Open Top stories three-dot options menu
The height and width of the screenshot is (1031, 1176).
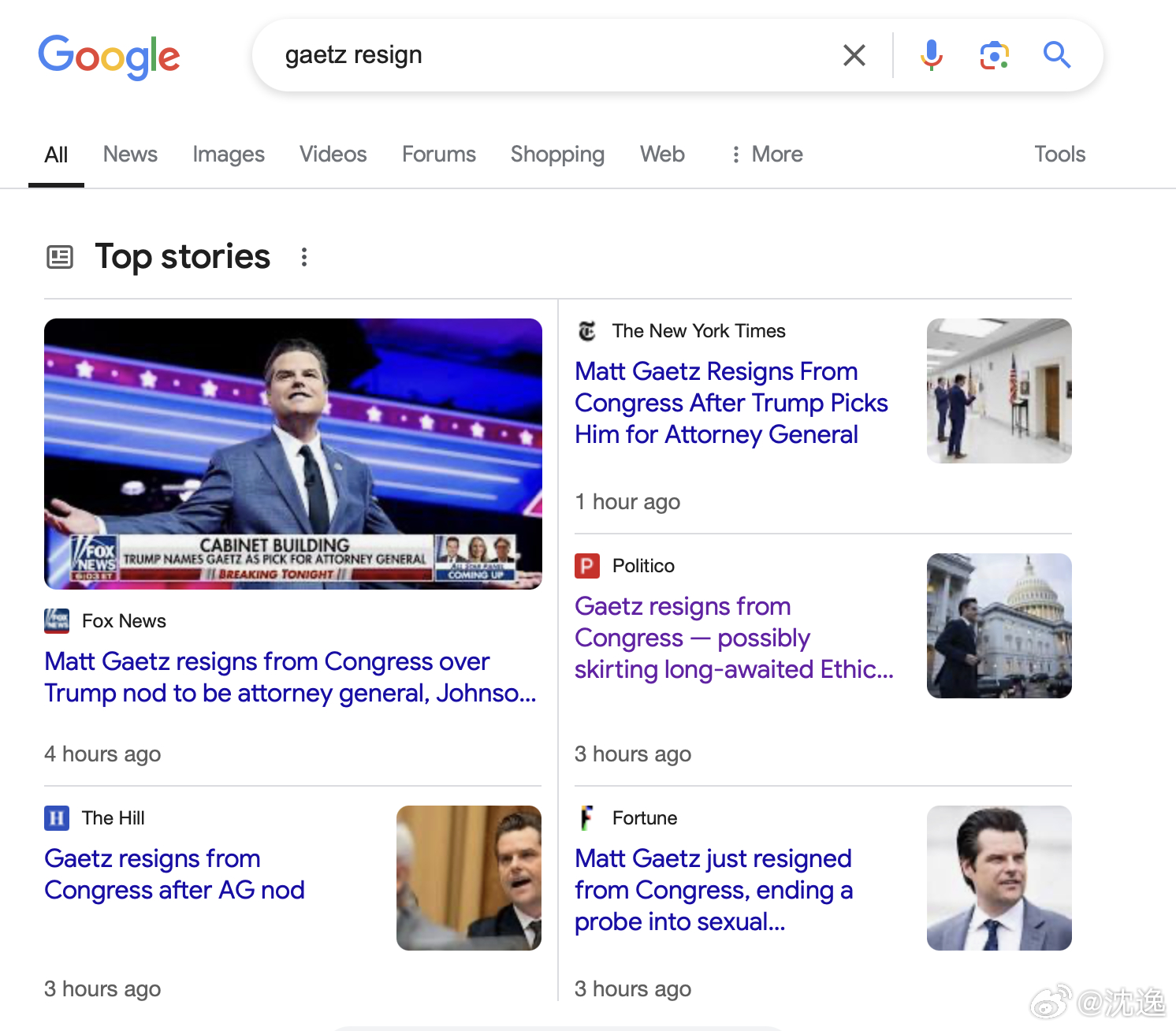coord(304,257)
